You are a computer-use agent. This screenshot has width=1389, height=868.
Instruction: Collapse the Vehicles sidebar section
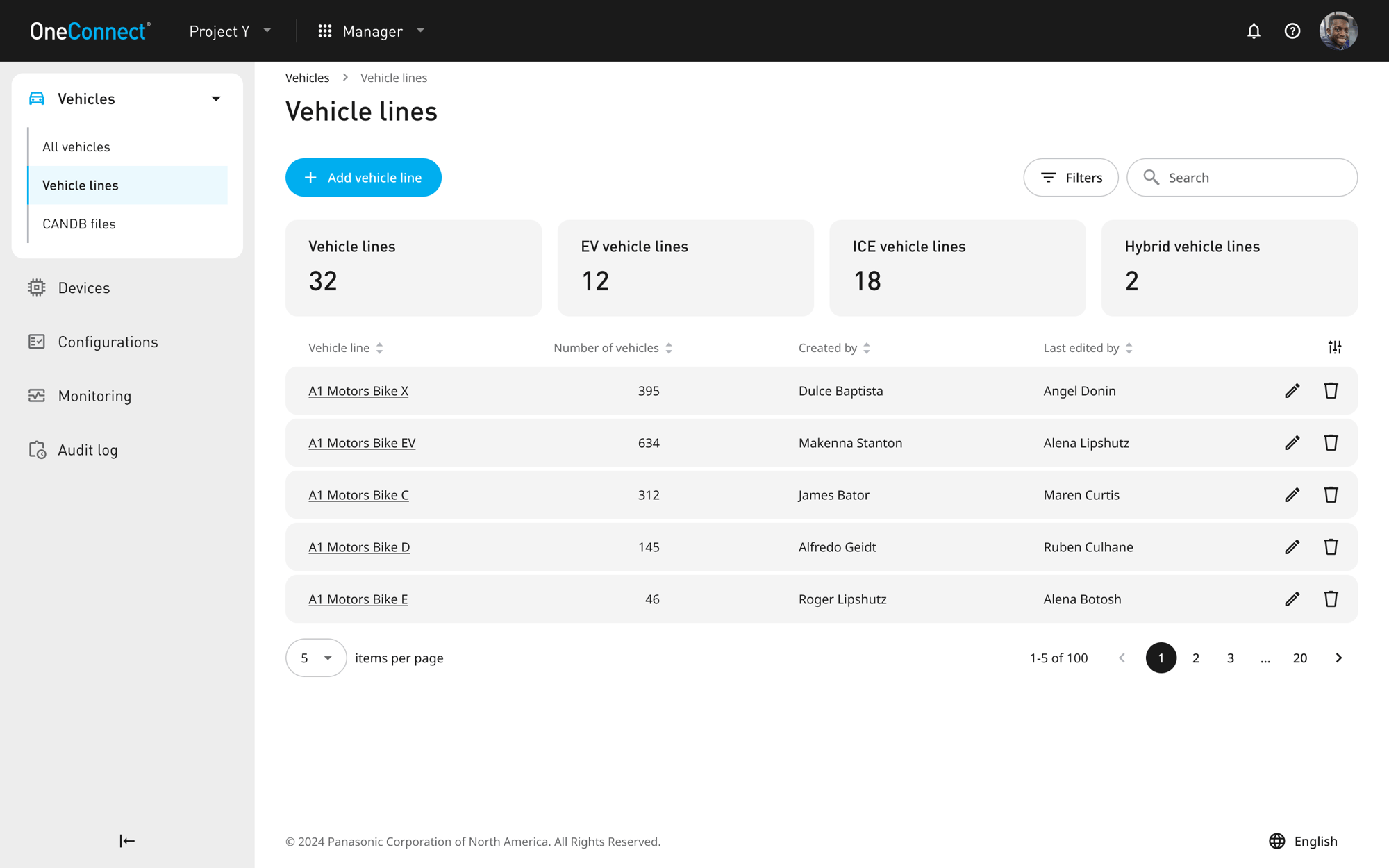pos(216,99)
